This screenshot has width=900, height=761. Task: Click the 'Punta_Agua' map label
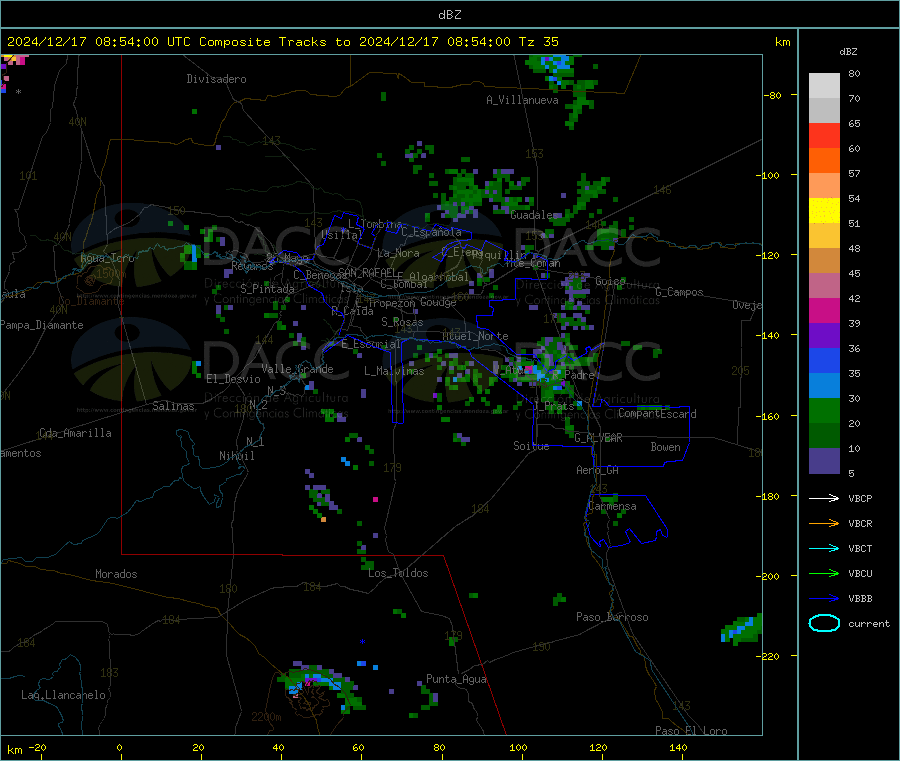[x=456, y=679]
